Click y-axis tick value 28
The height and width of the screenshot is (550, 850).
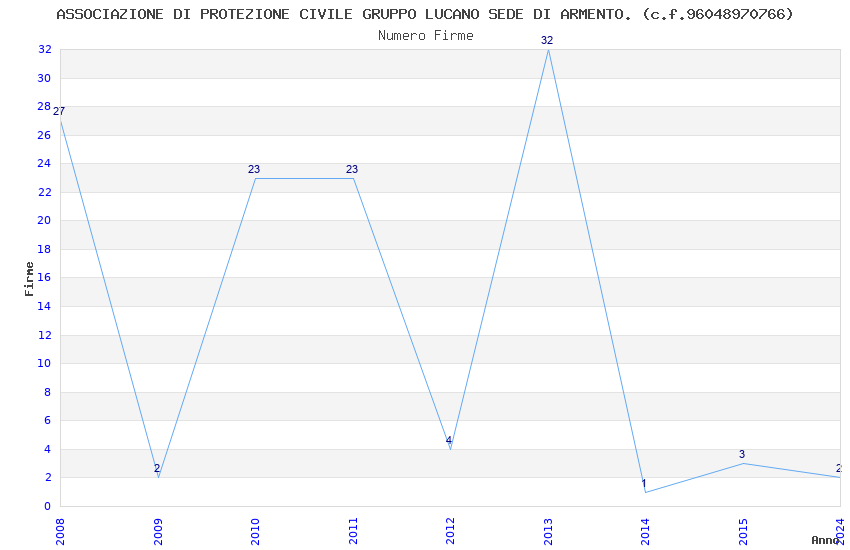tap(44, 106)
